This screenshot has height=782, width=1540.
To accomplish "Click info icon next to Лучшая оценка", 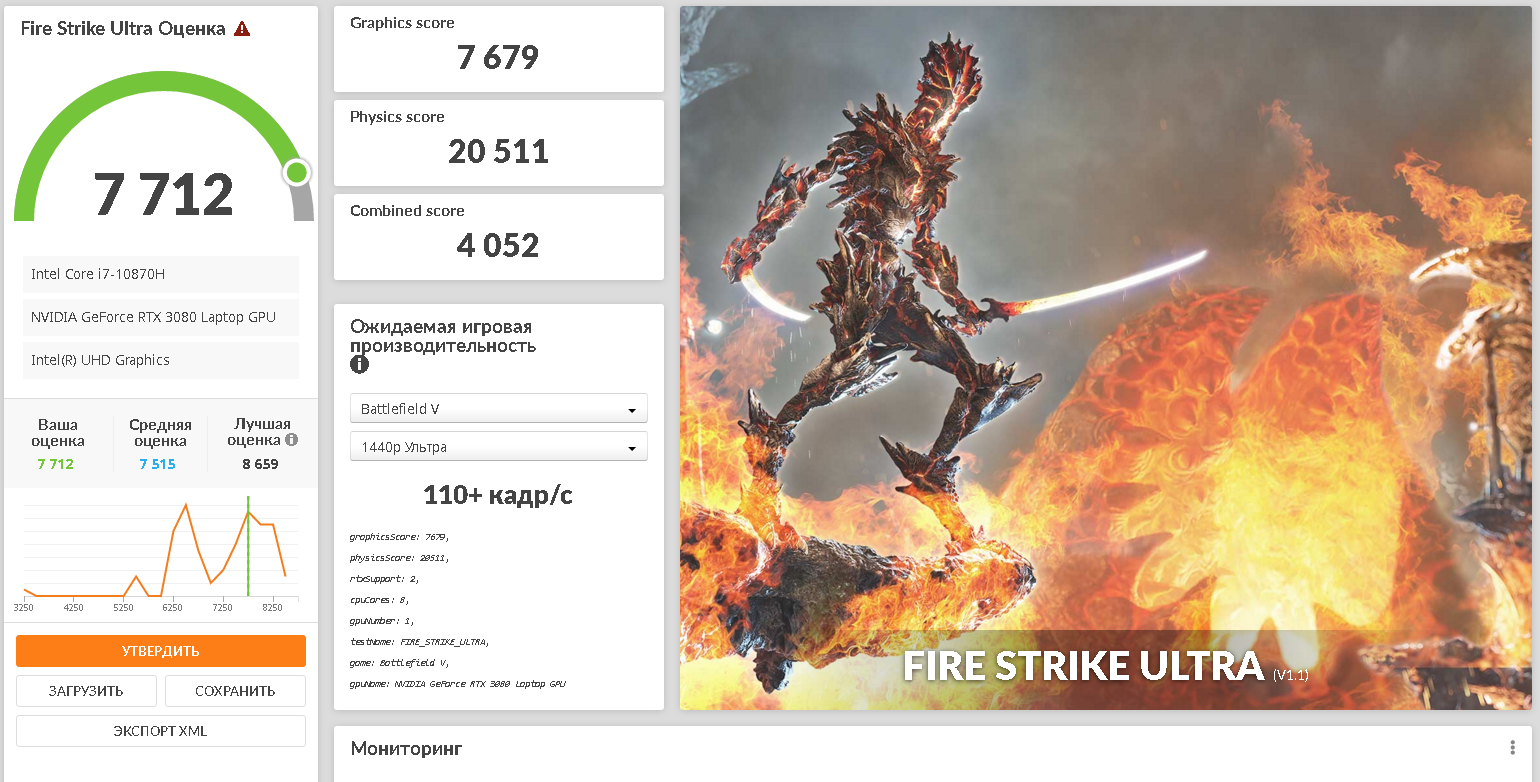I will tap(291, 439).
